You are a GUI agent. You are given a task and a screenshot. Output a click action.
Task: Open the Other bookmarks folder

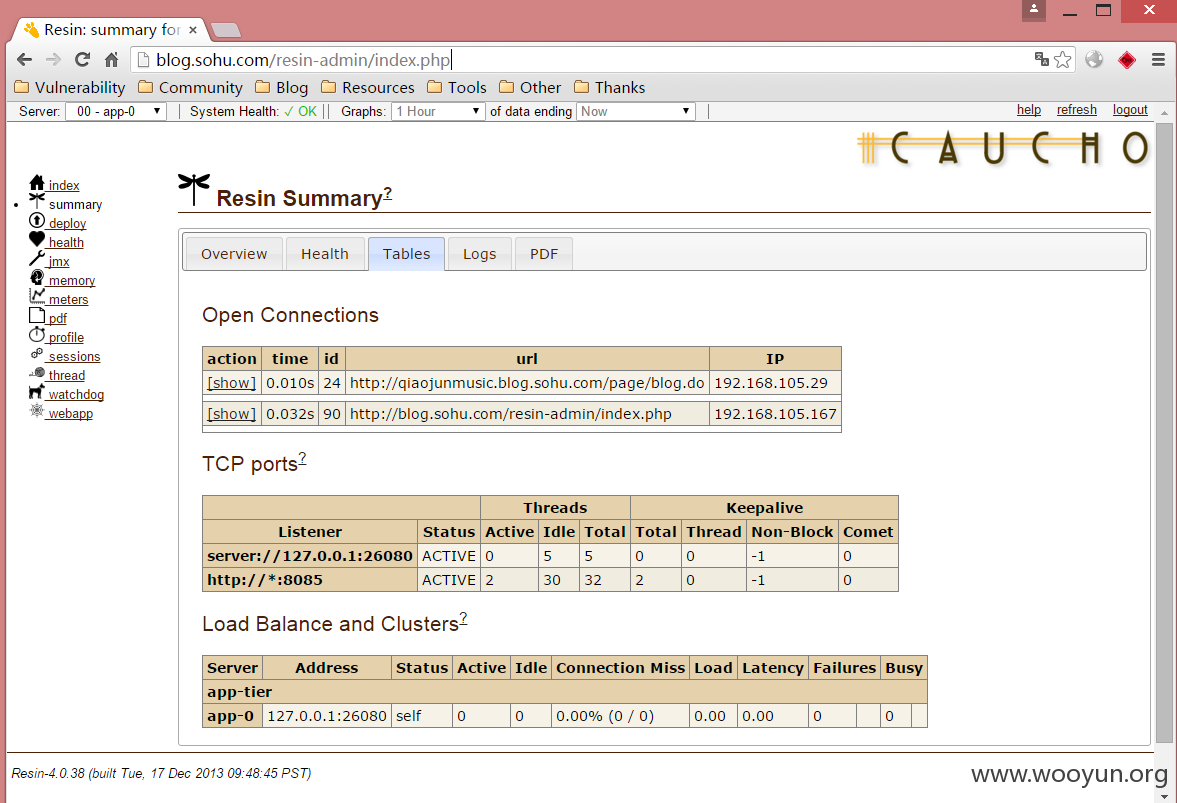pyautogui.click(x=530, y=87)
